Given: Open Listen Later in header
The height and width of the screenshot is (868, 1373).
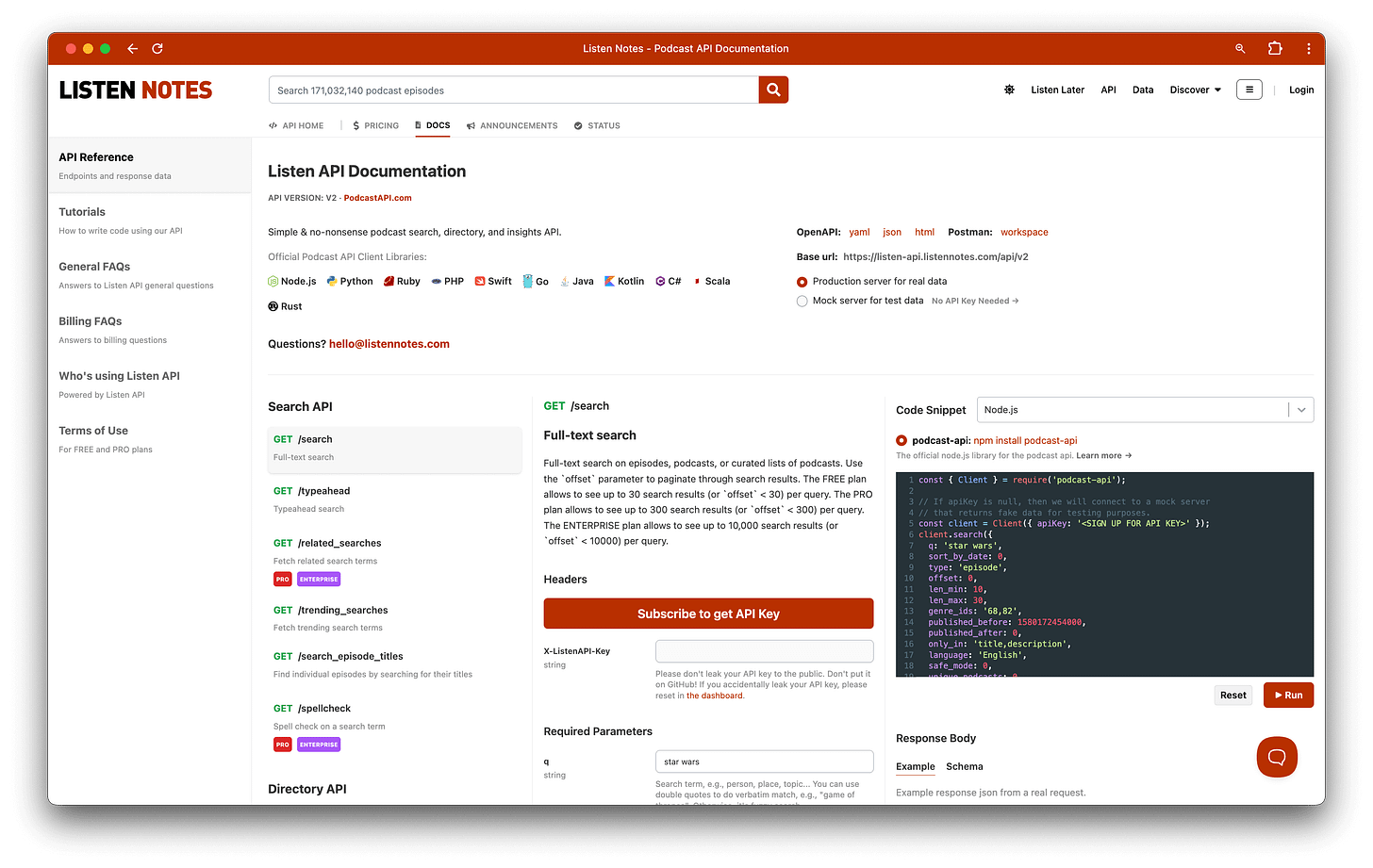Looking at the screenshot, I should click(x=1057, y=90).
